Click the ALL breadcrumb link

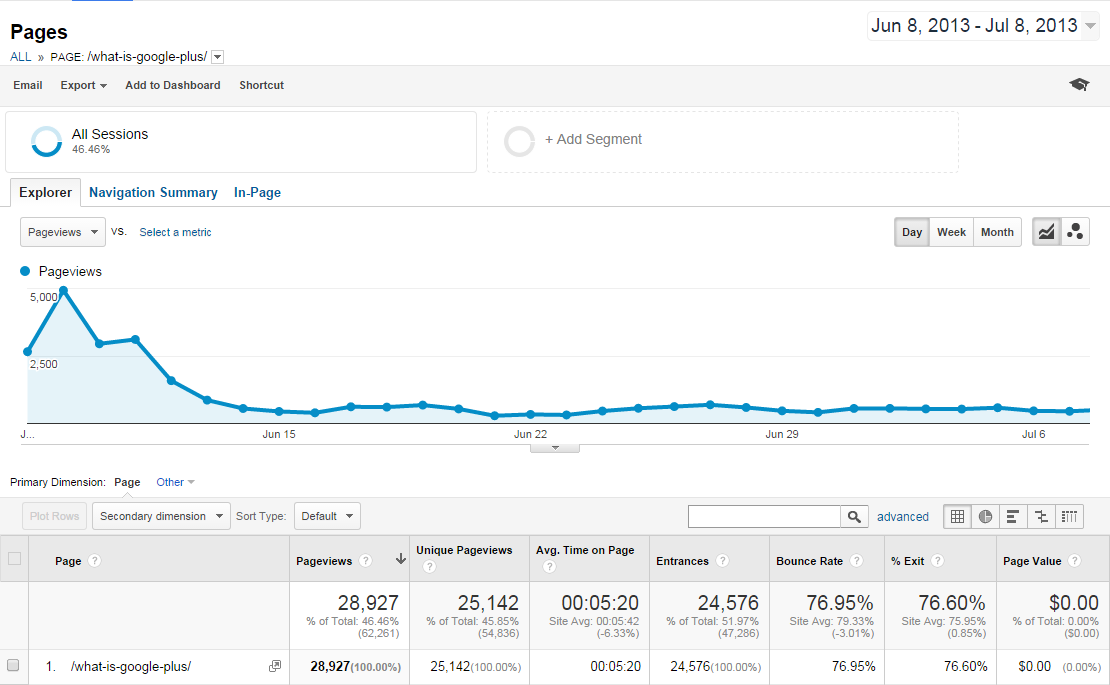click(21, 57)
